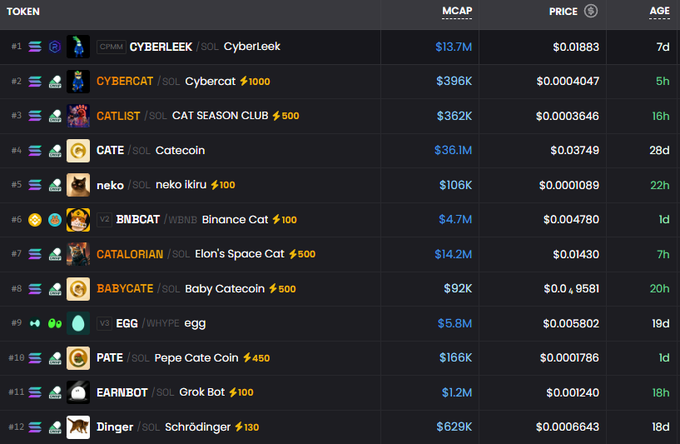The height and width of the screenshot is (444, 680).
Task: Open the BABYCATE token pair link
Action: tap(125, 289)
